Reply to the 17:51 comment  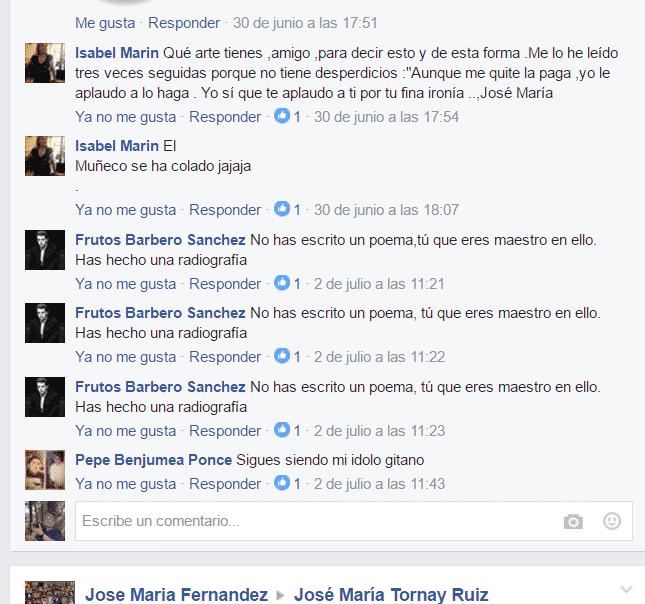(184, 23)
